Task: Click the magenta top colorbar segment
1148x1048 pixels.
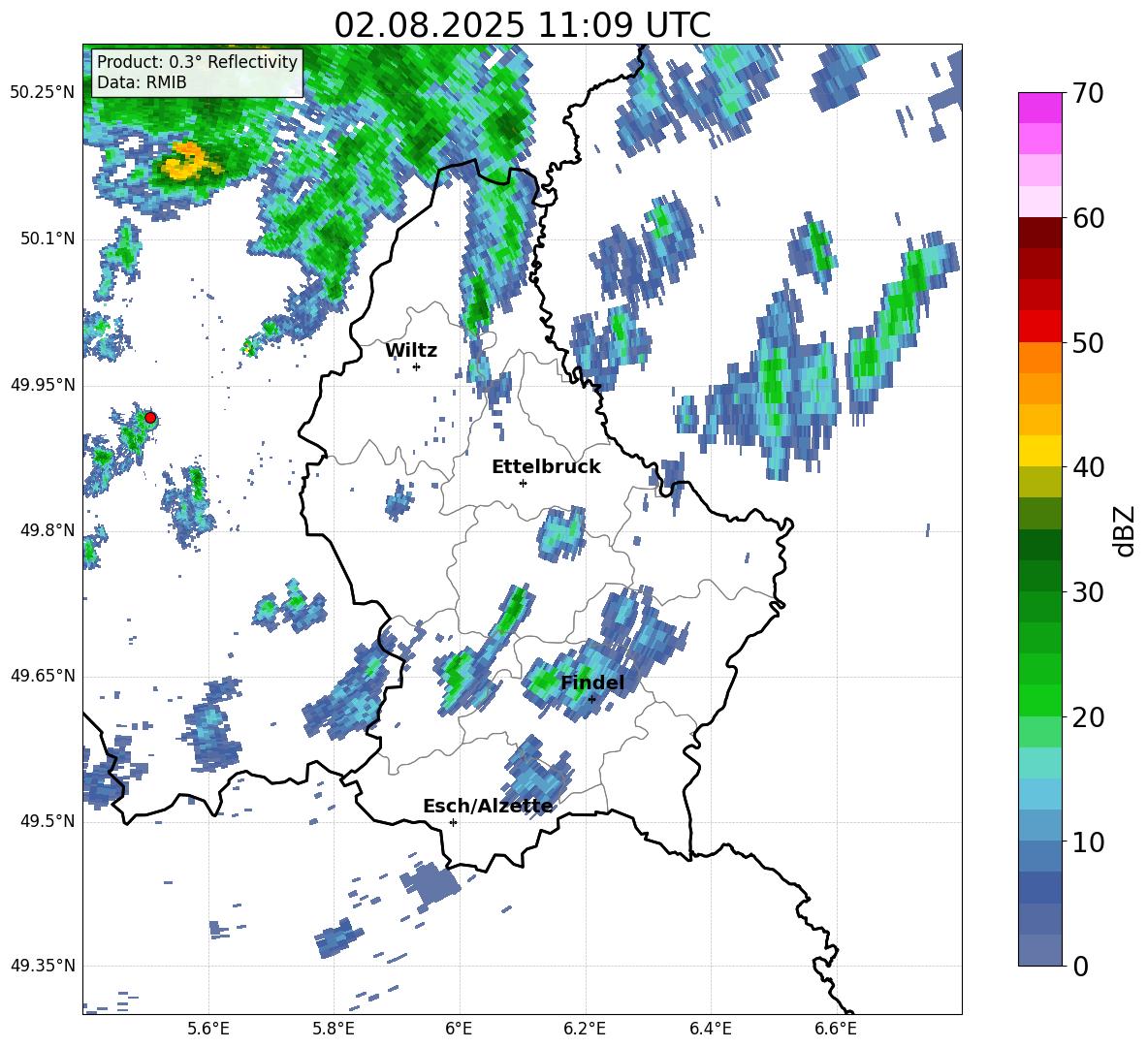Action: 1039,108
